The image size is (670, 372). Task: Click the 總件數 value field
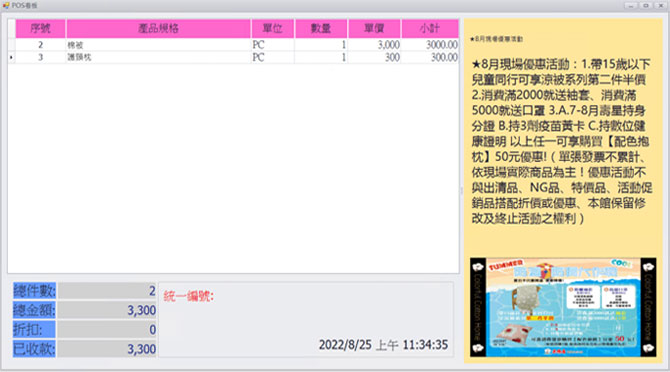[x=107, y=291]
